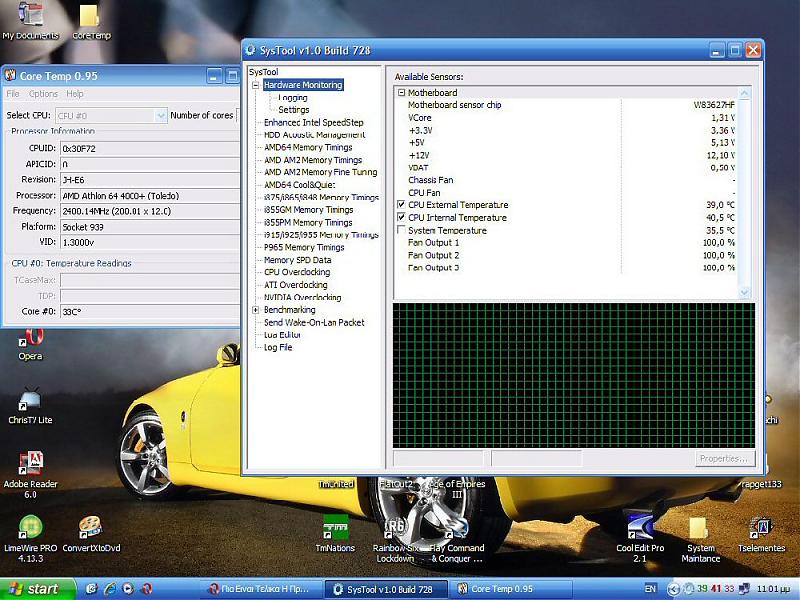Switch to Opera taskbar window
The image size is (800, 600).
coord(264,589)
